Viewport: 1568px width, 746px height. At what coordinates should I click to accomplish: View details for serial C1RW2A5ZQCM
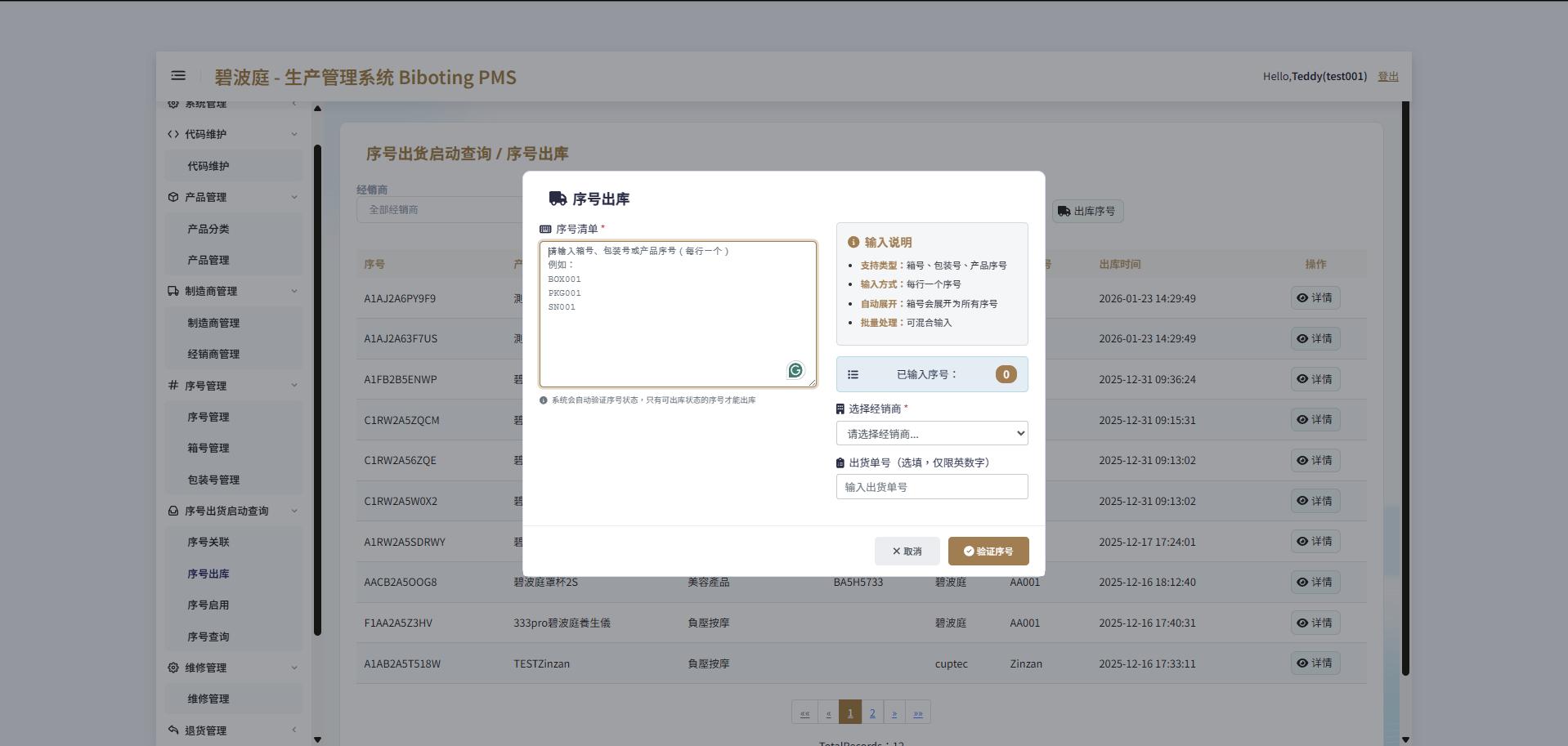click(x=1315, y=420)
